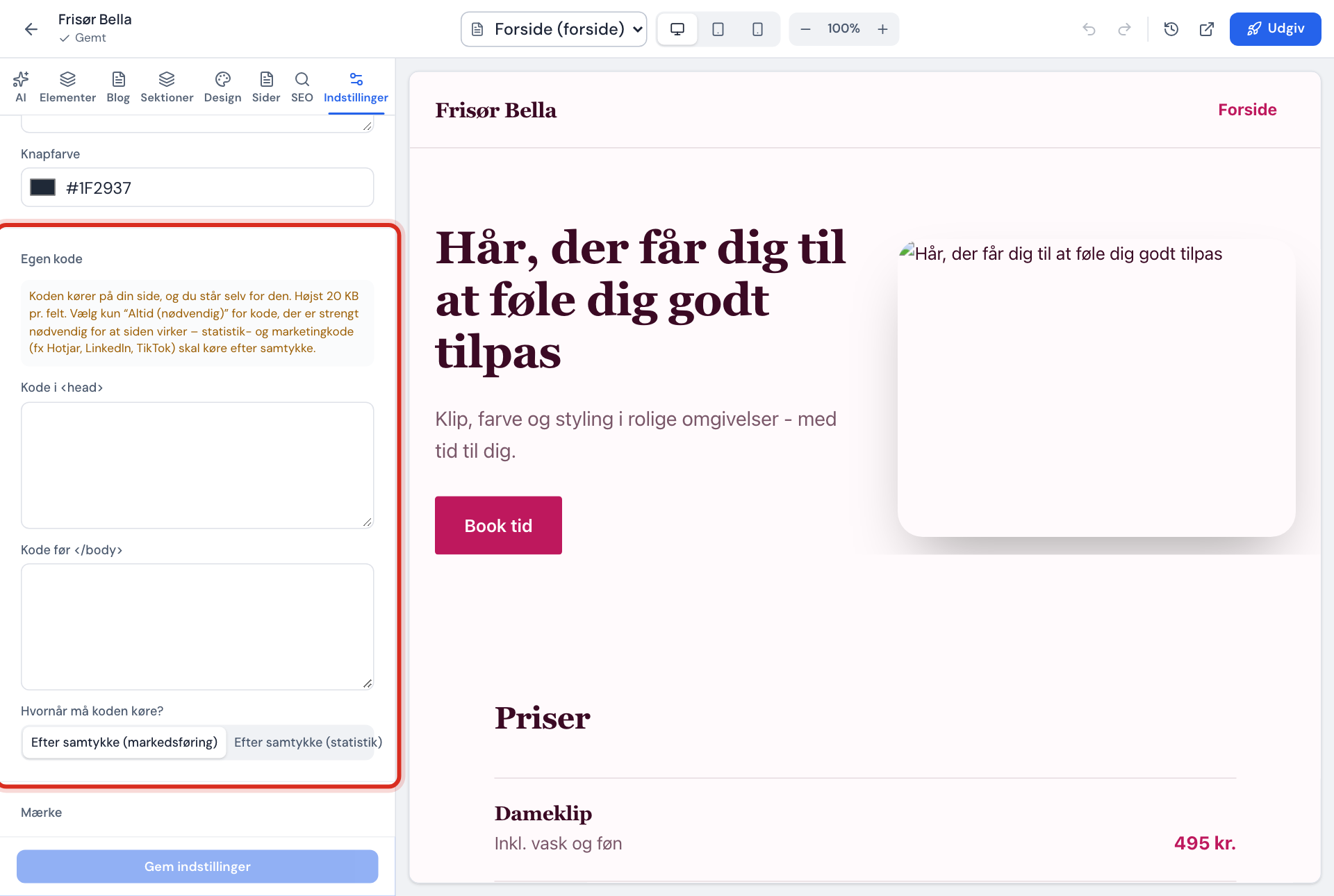The width and height of the screenshot is (1334, 896).
Task: Select Efter samtykke (markedsføring) option
Action: point(124,742)
